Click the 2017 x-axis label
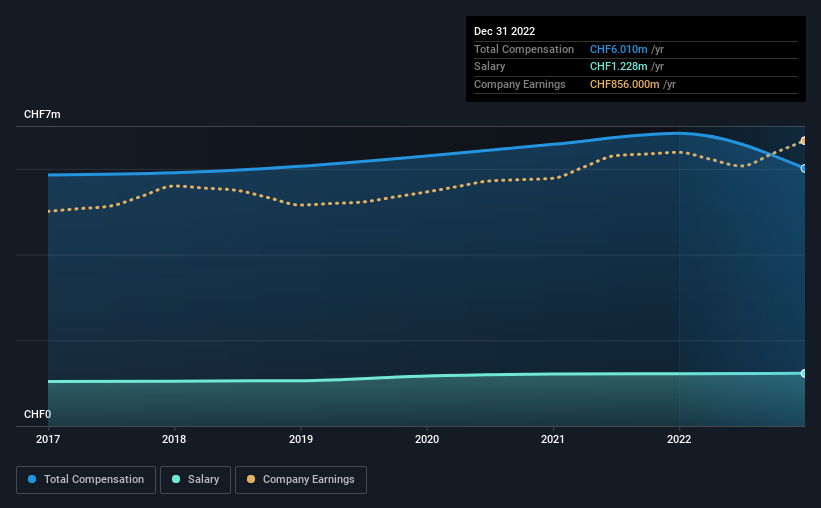This screenshot has width=821, height=508. (48, 439)
